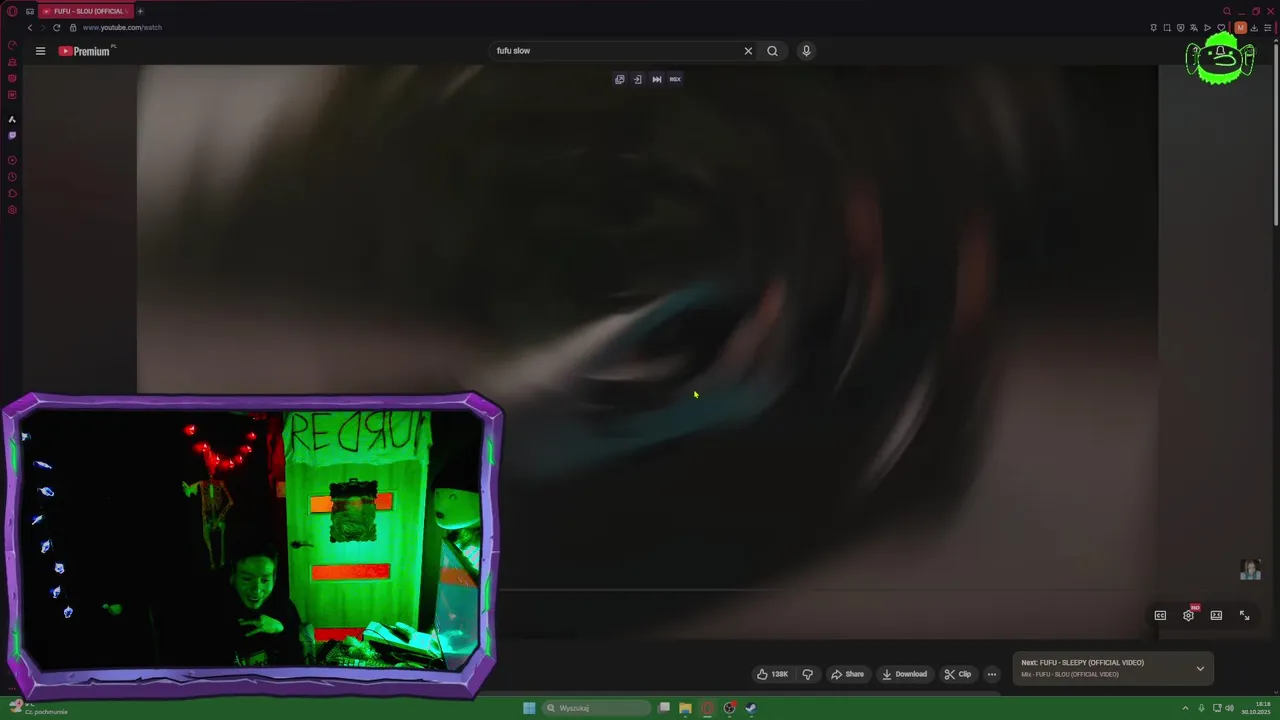Click Next: FUFU - SLEEPY (OFFICIAL VIDEO) text
The image size is (1280, 720).
(x=1082, y=663)
